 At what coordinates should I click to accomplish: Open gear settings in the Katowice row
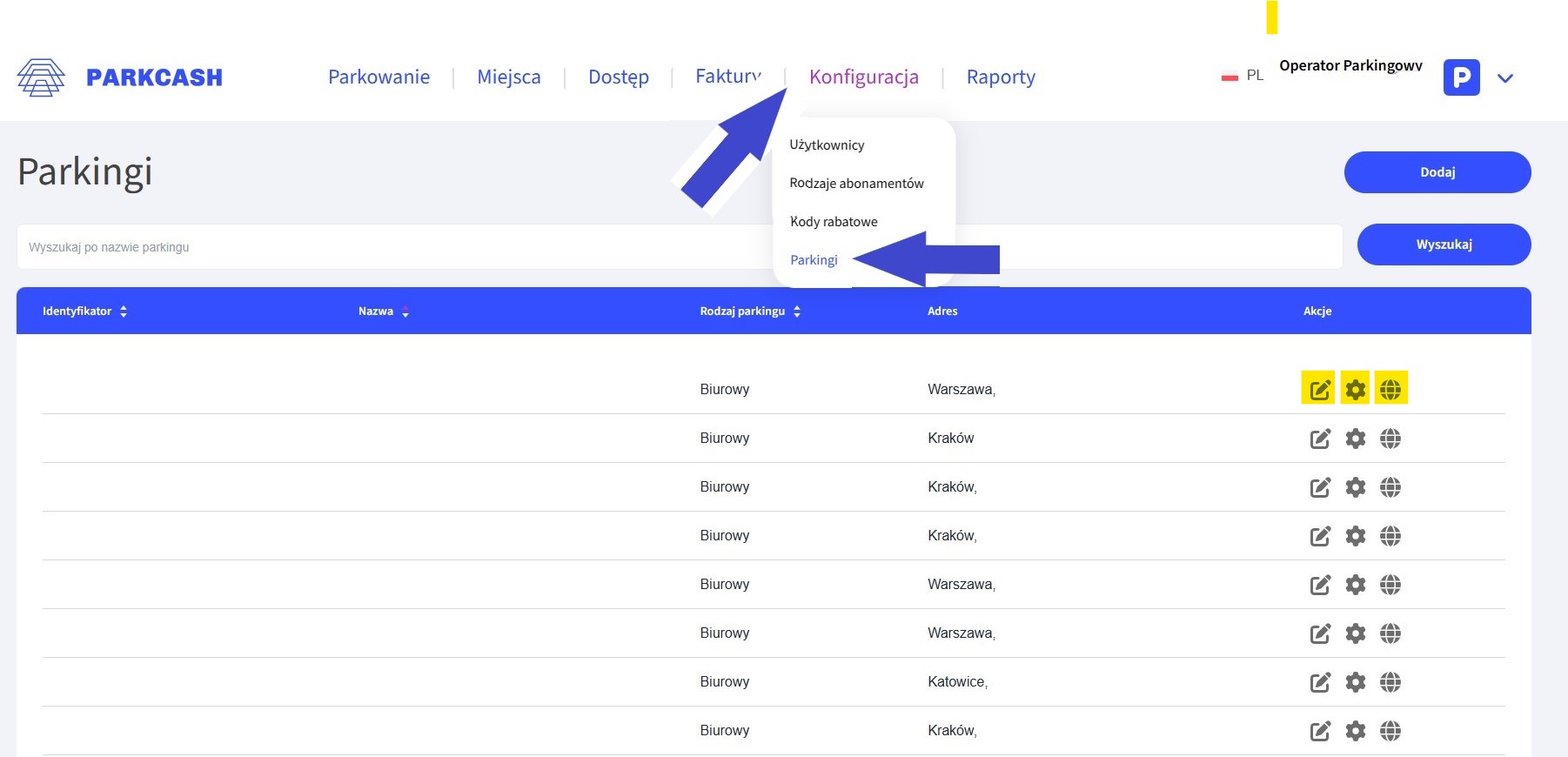[1355, 682]
